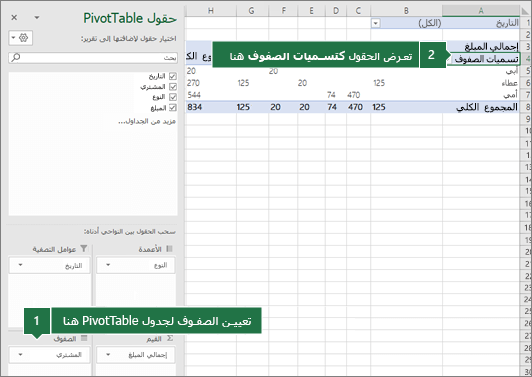
Task: Toggle the النوع field checkbox
Action: (173, 97)
